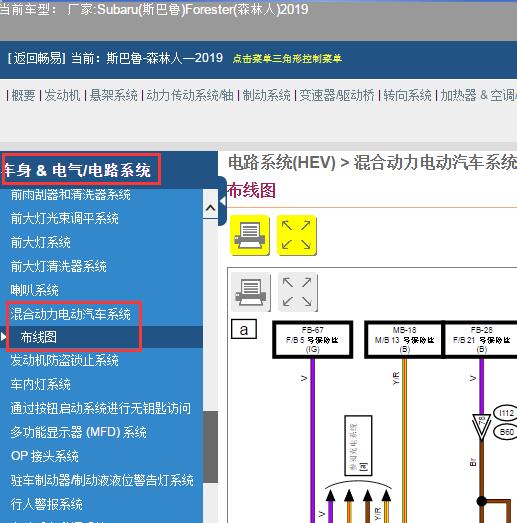Image resolution: width=517 pixels, height=523 pixels.
Task: Select 行人警报系统 in the sidebar
Action: click(x=47, y=504)
